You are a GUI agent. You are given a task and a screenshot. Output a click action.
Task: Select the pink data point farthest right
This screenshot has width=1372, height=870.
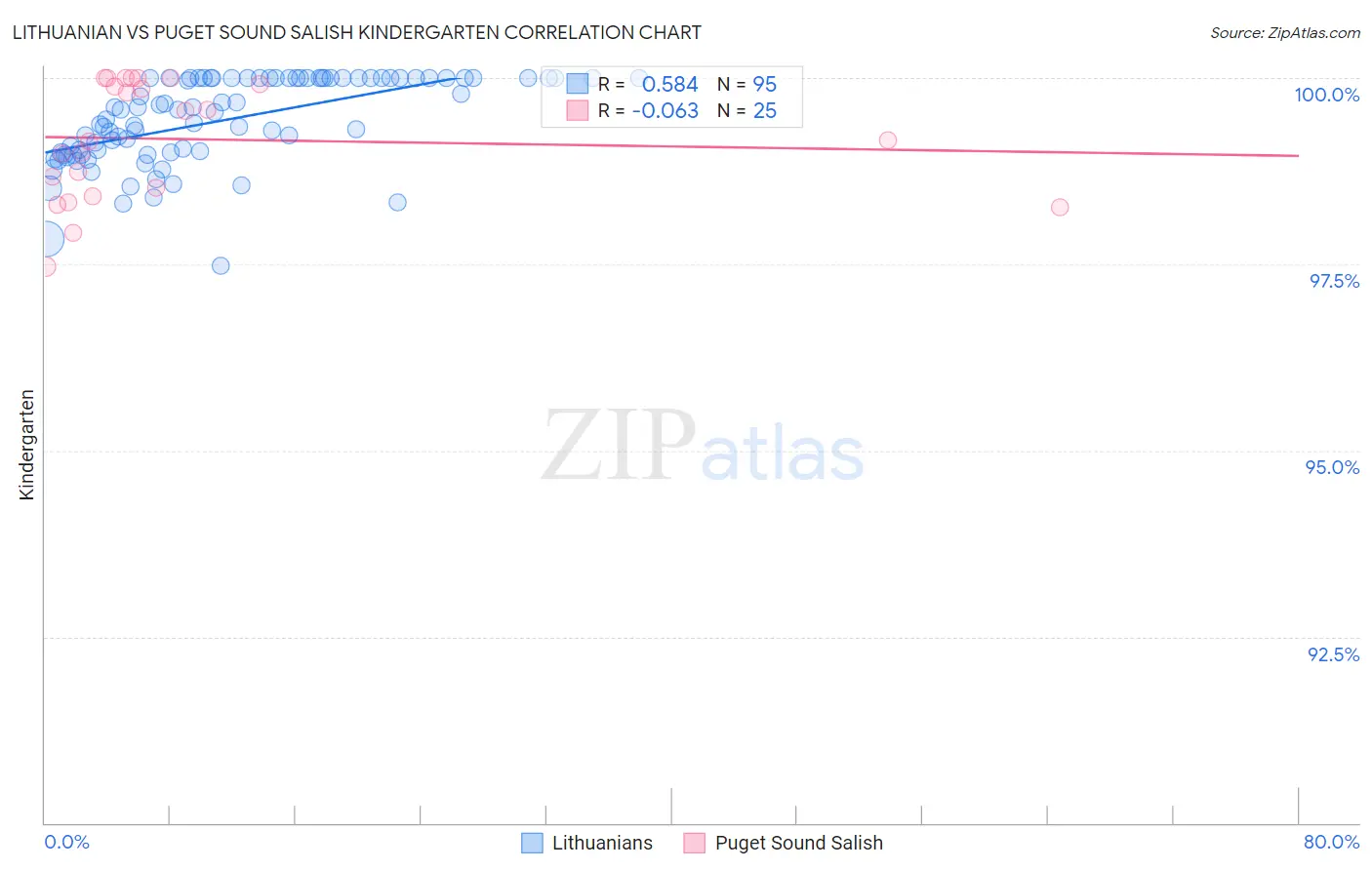(1060, 207)
